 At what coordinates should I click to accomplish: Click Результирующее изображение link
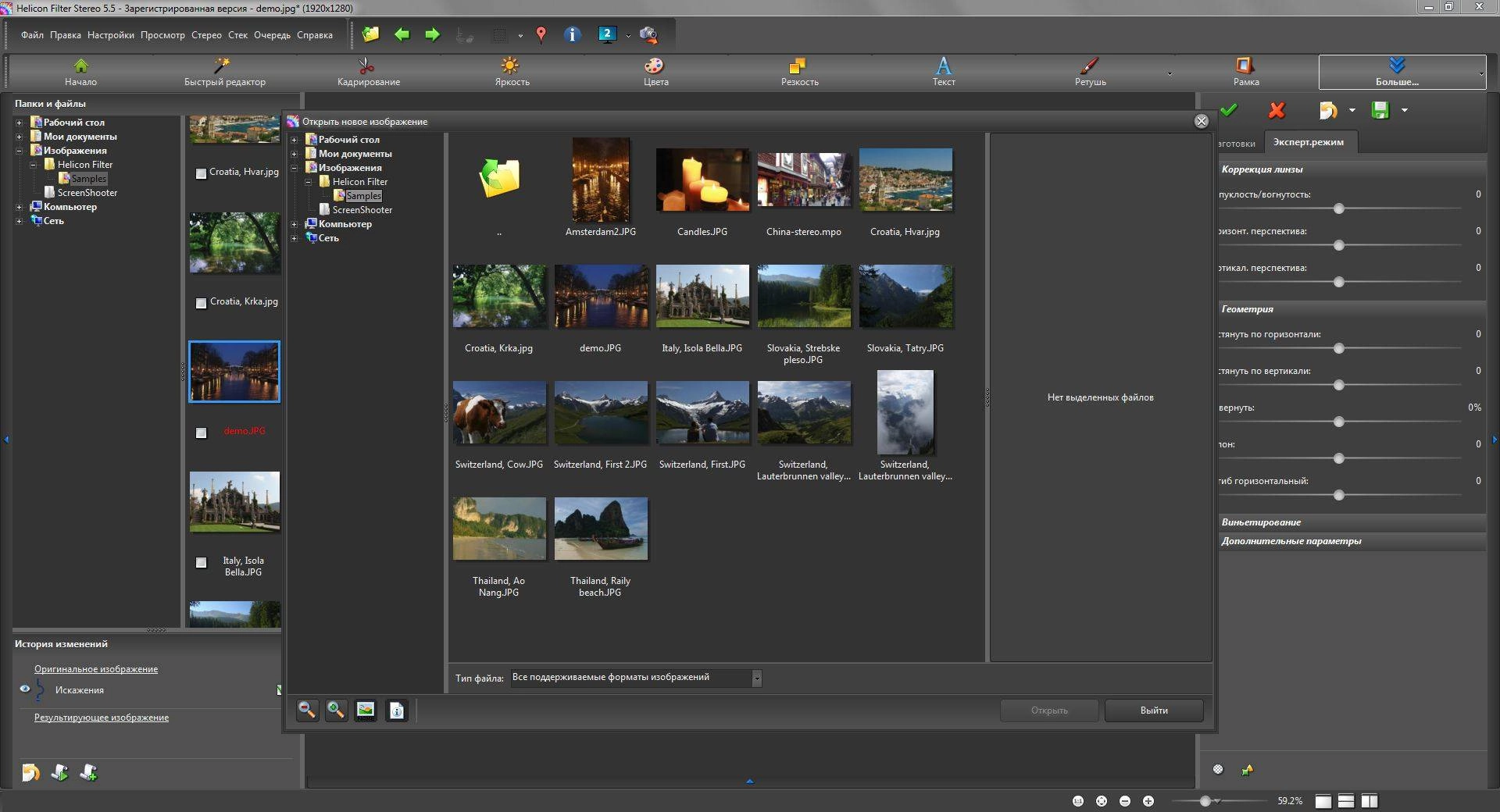[x=102, y=718]
